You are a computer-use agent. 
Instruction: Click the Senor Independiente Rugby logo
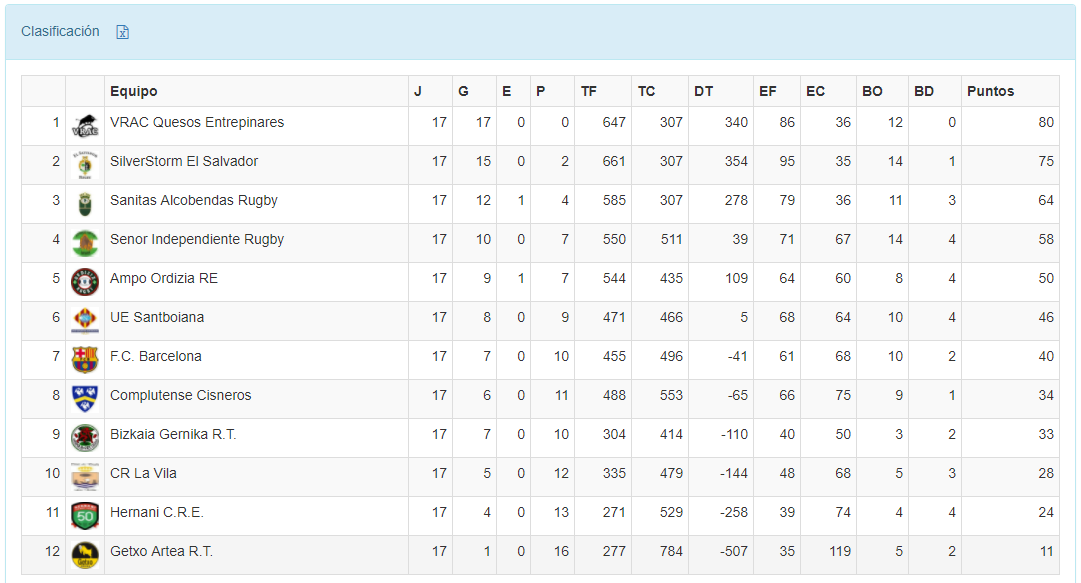pos(85,243)
